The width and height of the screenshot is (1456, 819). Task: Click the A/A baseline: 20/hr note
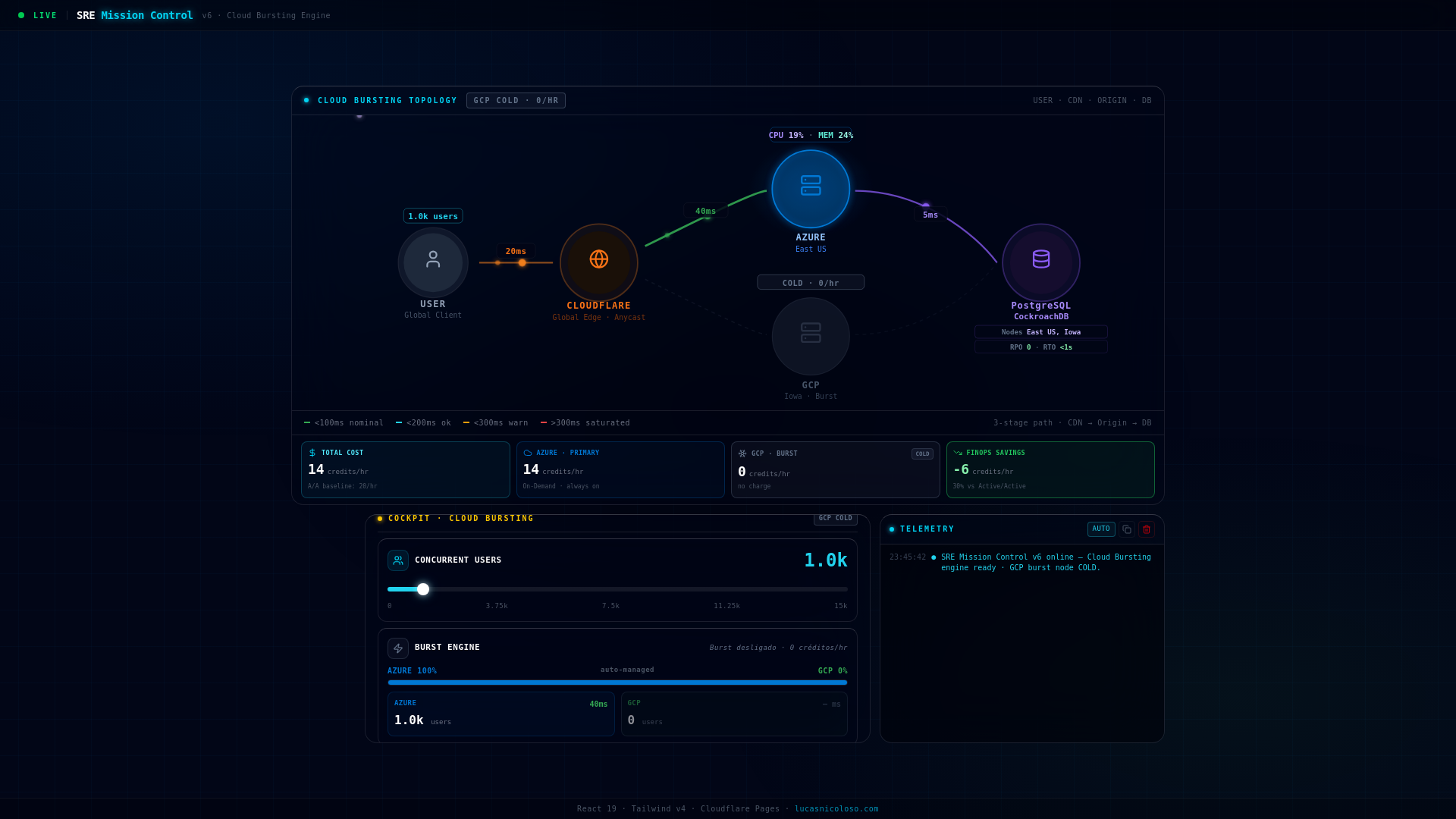(x=343, y=487)
